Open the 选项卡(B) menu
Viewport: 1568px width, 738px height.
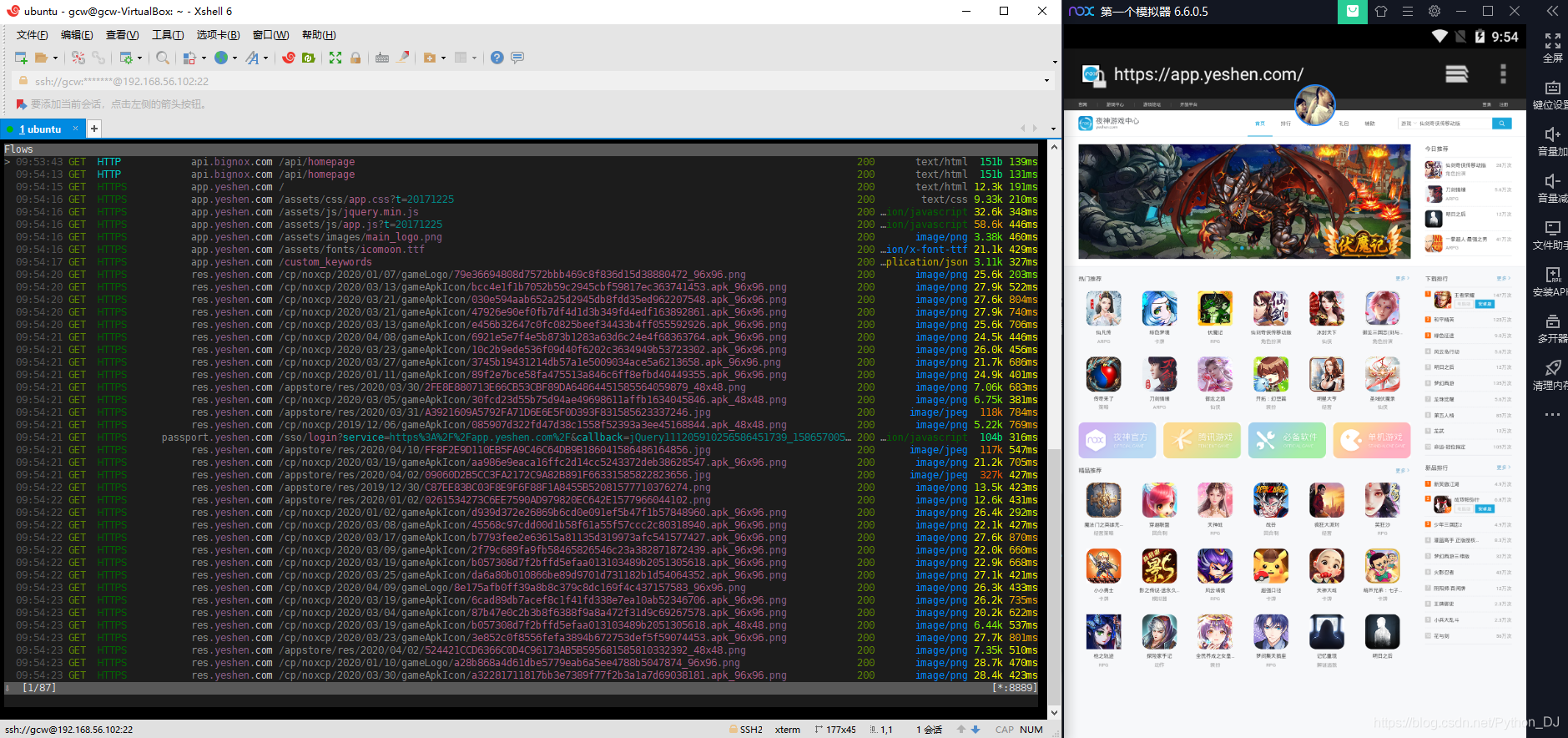tap(218, 35)
